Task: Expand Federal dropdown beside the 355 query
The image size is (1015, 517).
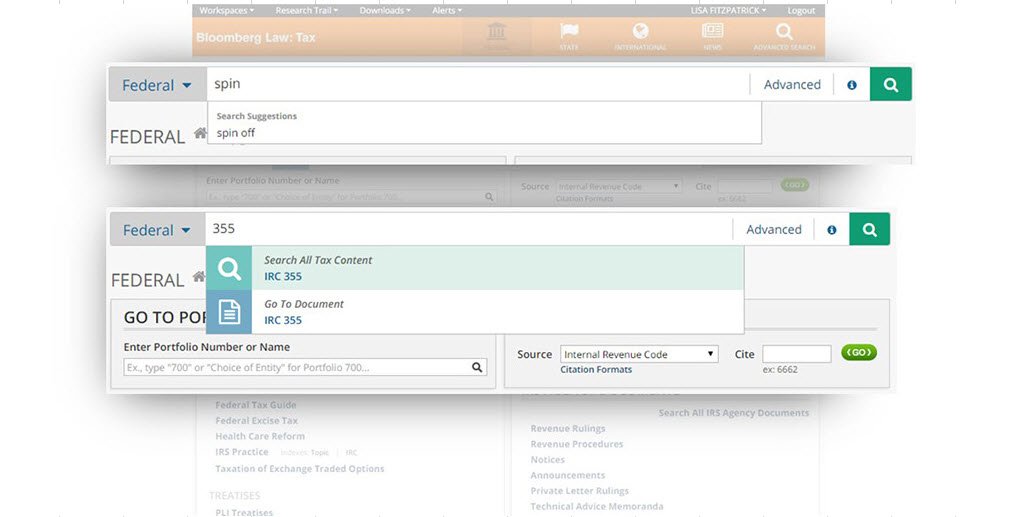Action: tap(157, 230)
